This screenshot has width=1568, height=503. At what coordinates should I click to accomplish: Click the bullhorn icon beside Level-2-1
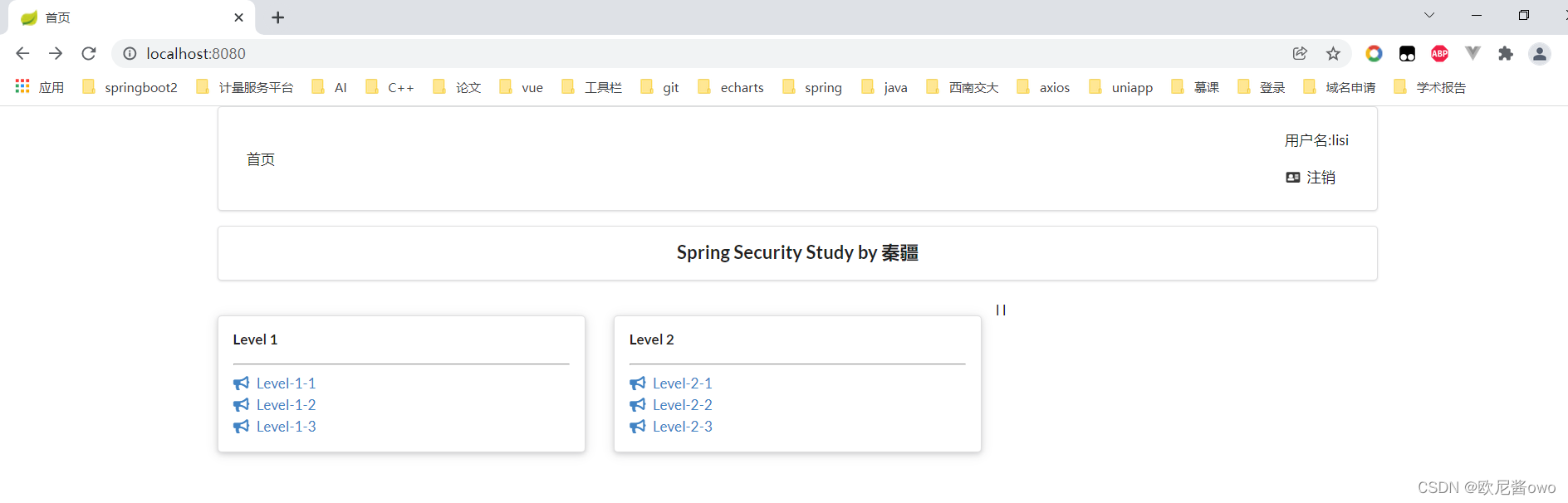click(637, 383)
